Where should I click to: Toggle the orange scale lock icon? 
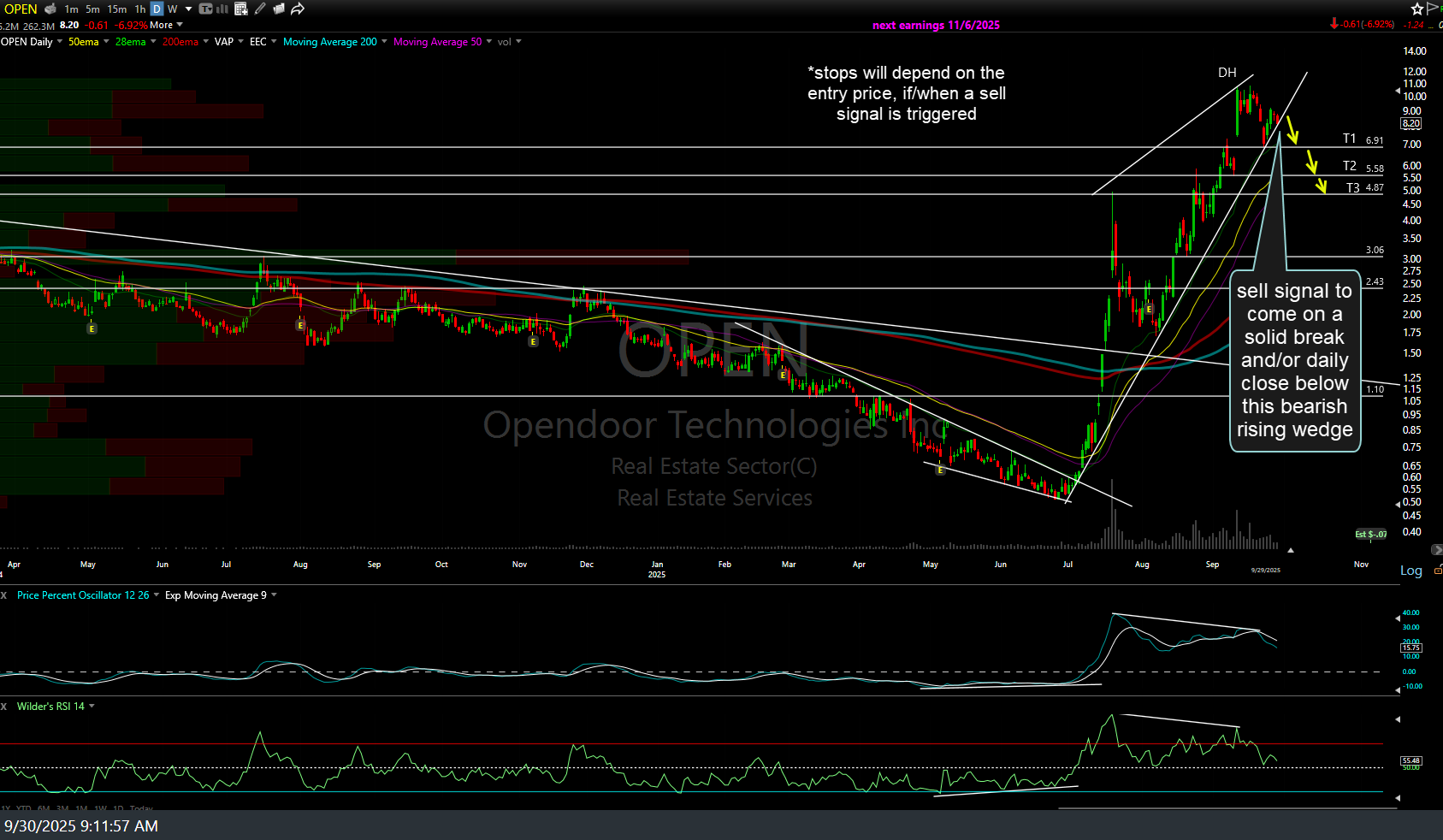coord(1438,569)
